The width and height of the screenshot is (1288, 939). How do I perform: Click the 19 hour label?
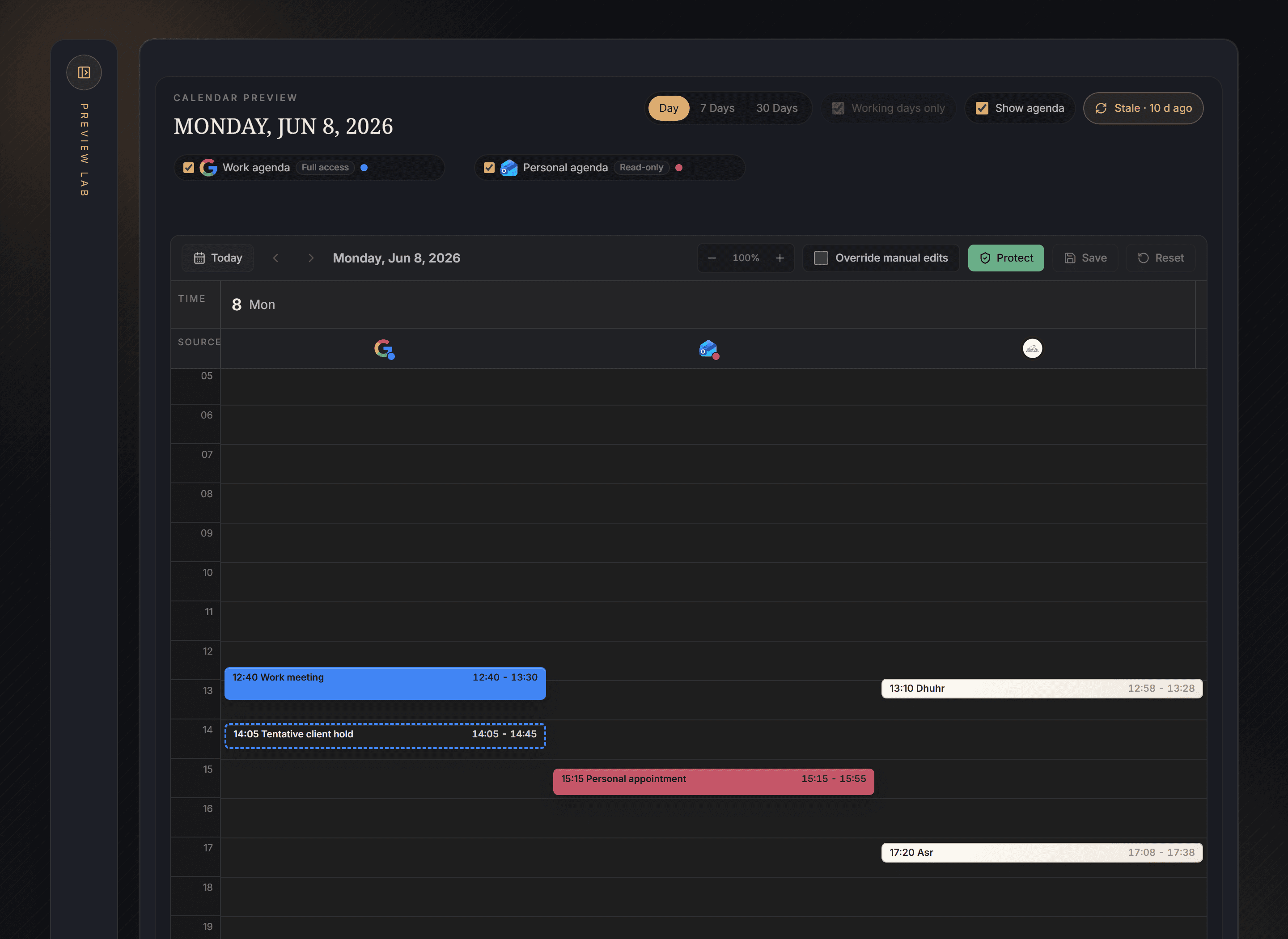point(208,927)
